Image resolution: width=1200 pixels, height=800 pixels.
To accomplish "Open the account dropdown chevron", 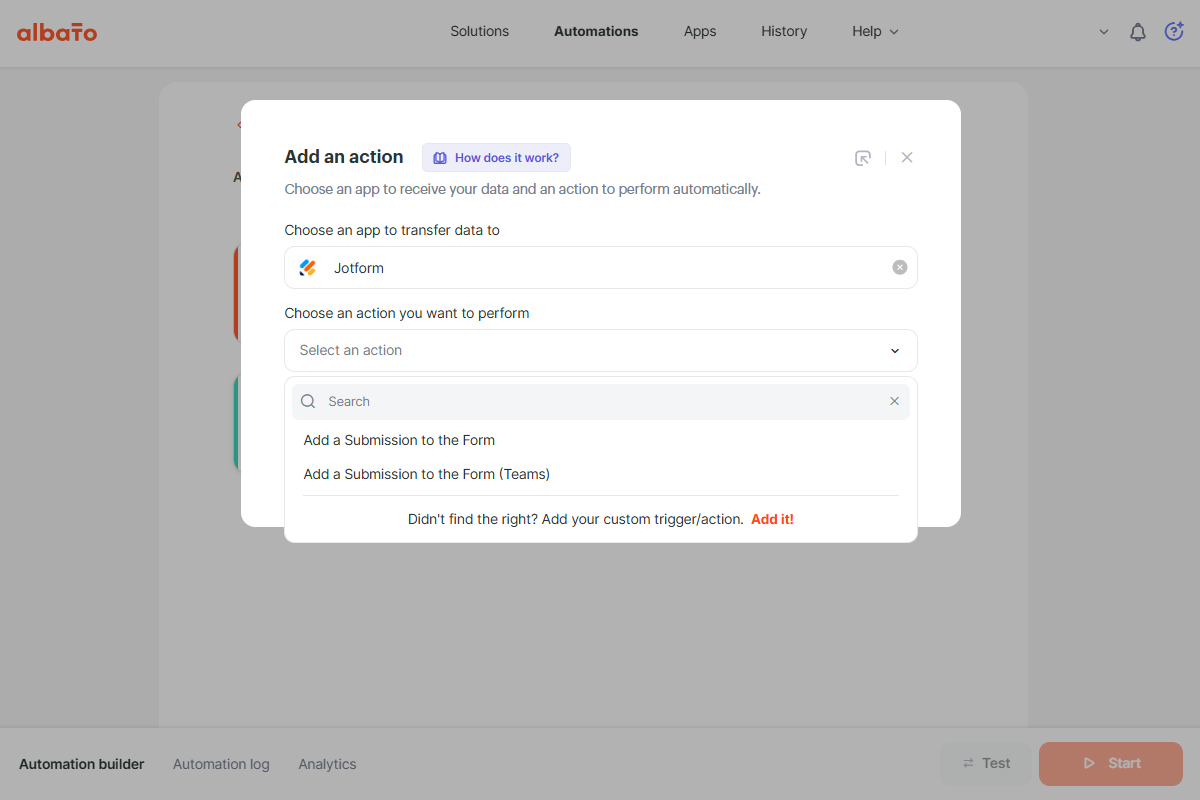I will 1104,32.
